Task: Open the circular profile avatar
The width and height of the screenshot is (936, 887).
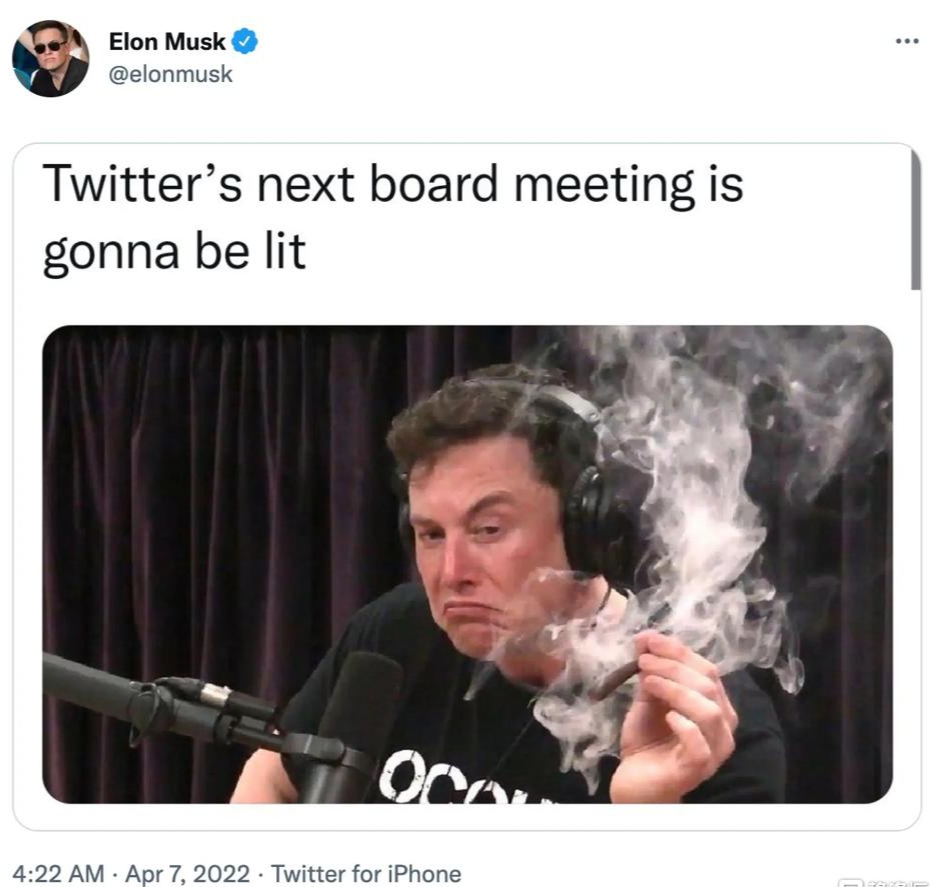Action: (51, 58)
